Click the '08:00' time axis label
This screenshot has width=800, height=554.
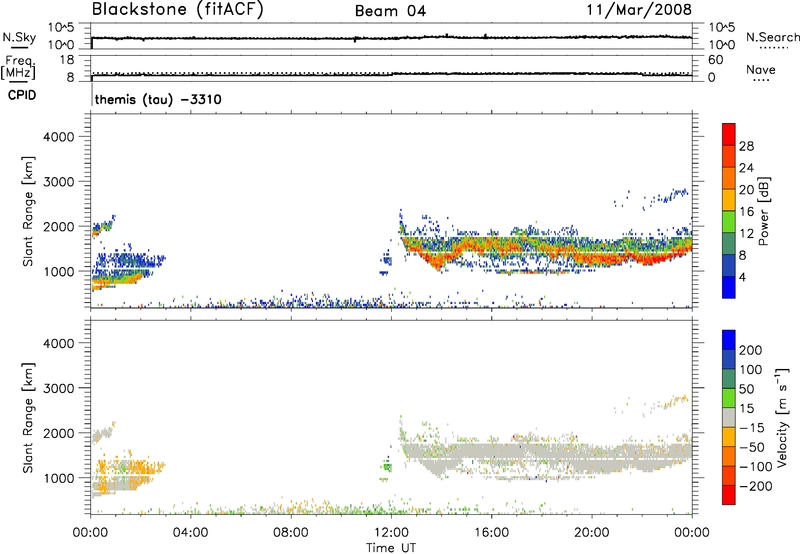click(x=291, y=533)
